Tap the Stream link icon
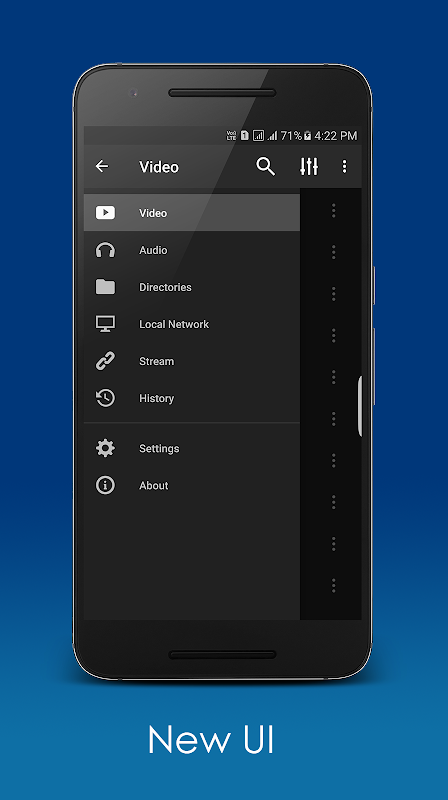The image size is (448, 800). pos(105,361)
